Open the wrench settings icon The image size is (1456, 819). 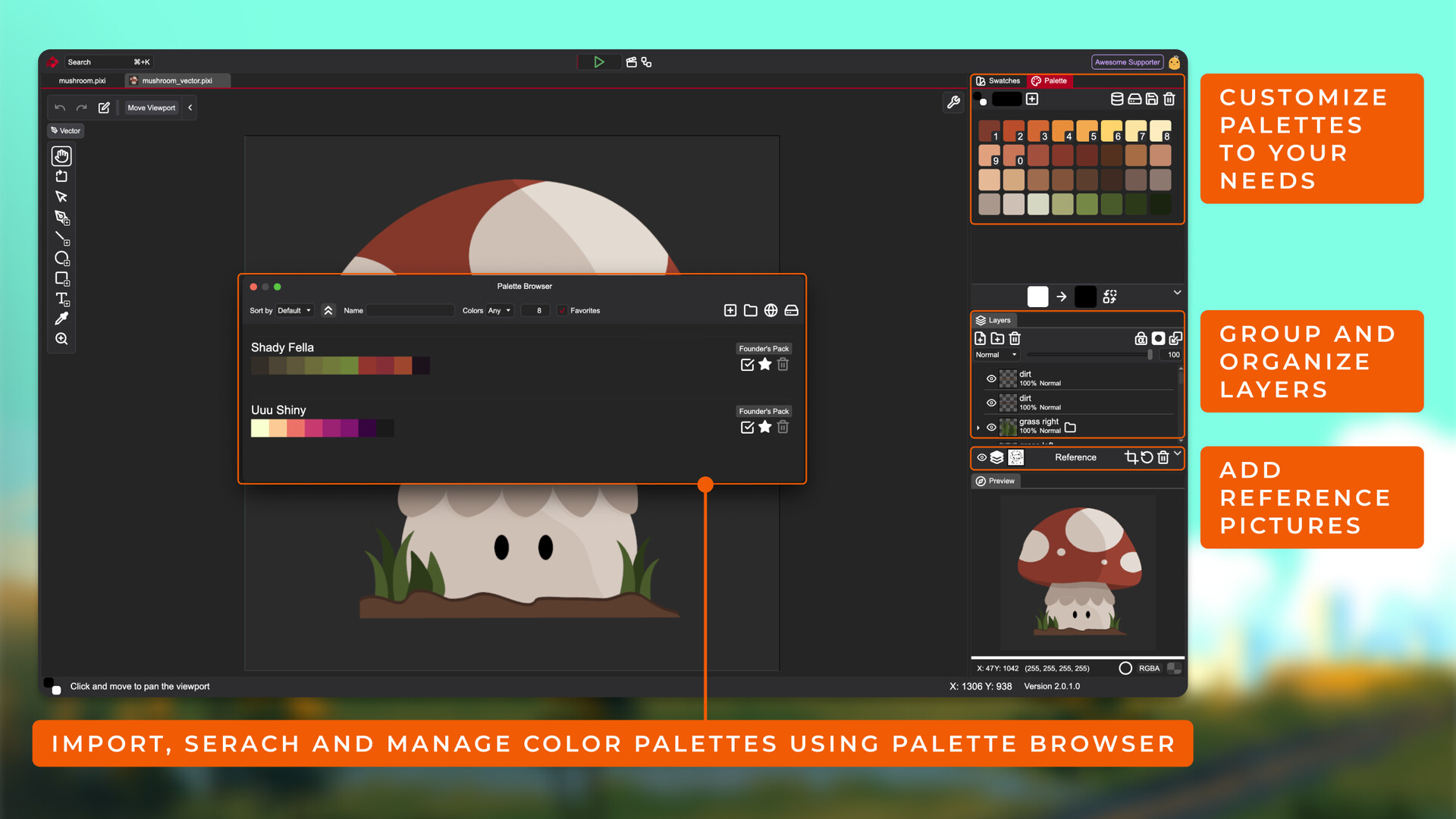953,102
